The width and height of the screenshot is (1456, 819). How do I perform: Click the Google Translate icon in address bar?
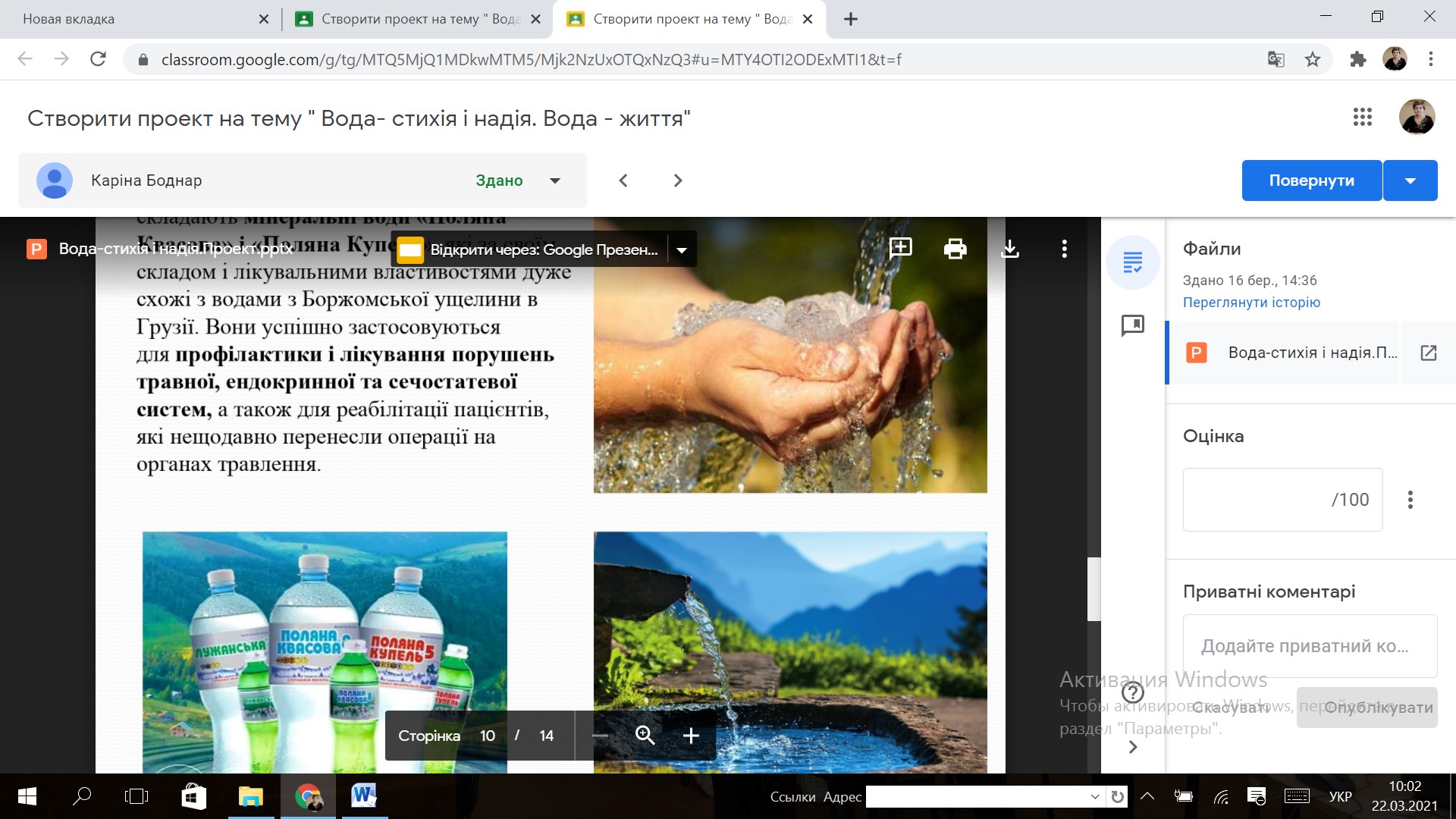(x=1276, y=59)
